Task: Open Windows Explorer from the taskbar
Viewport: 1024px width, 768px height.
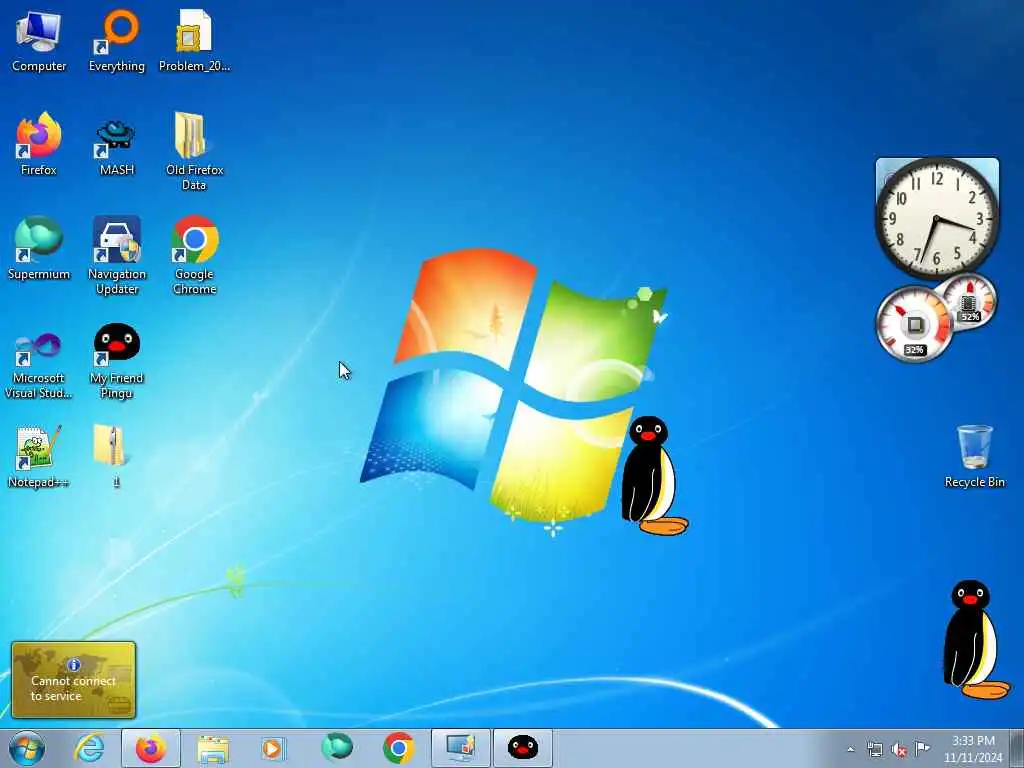Action: (213, 748)
